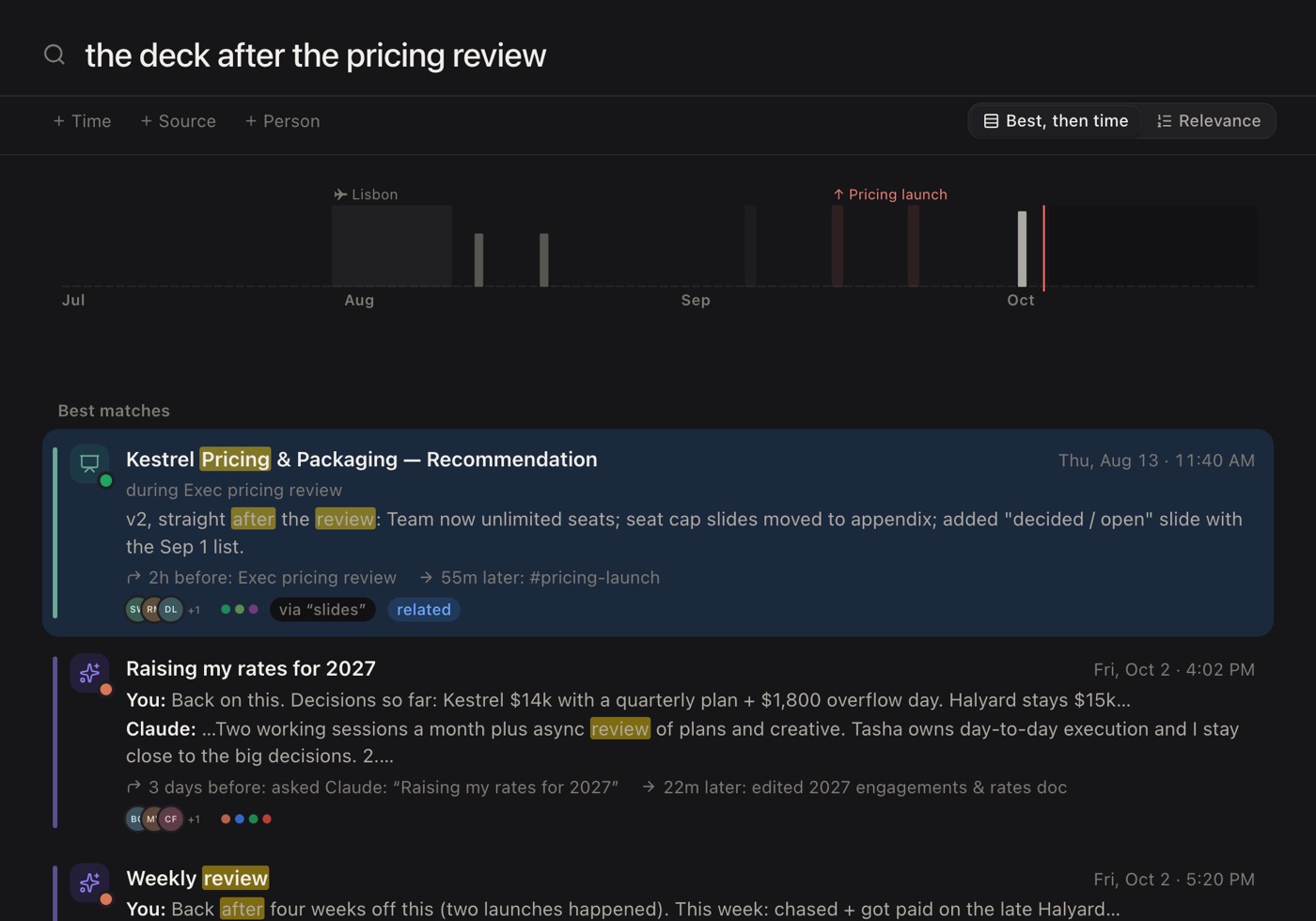
Task: Click the CF avatar on the Raising my rates result
Action: (170, 820)
